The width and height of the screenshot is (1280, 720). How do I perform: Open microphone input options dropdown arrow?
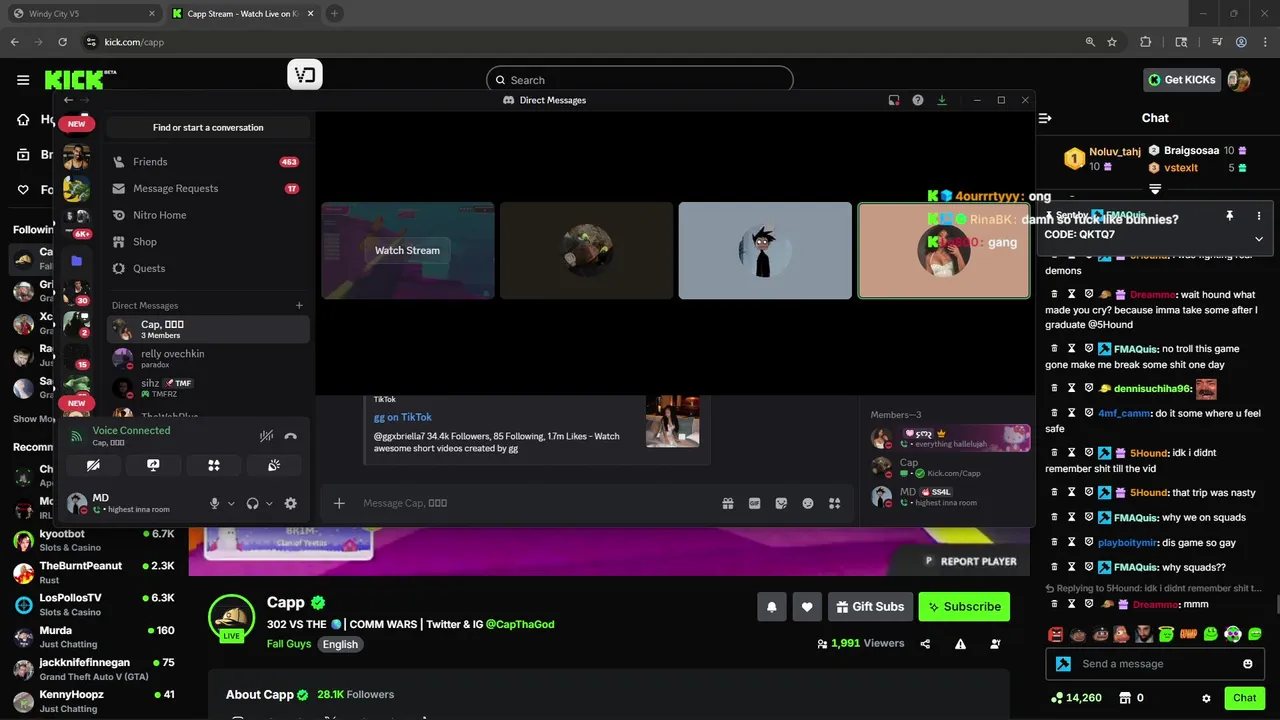(x=231, y=504)
